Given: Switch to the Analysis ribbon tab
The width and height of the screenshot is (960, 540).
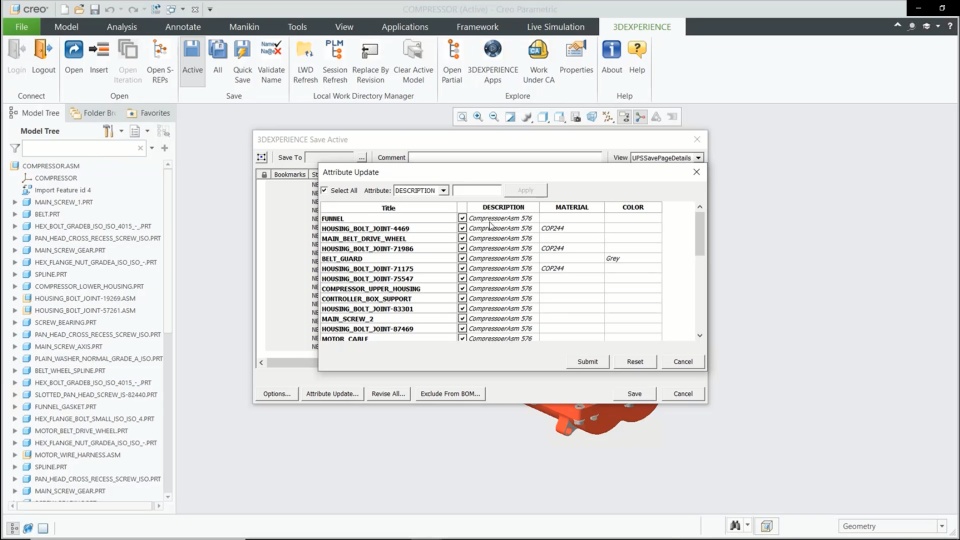Looking at the screenshot, I should (x=122, y=27).
